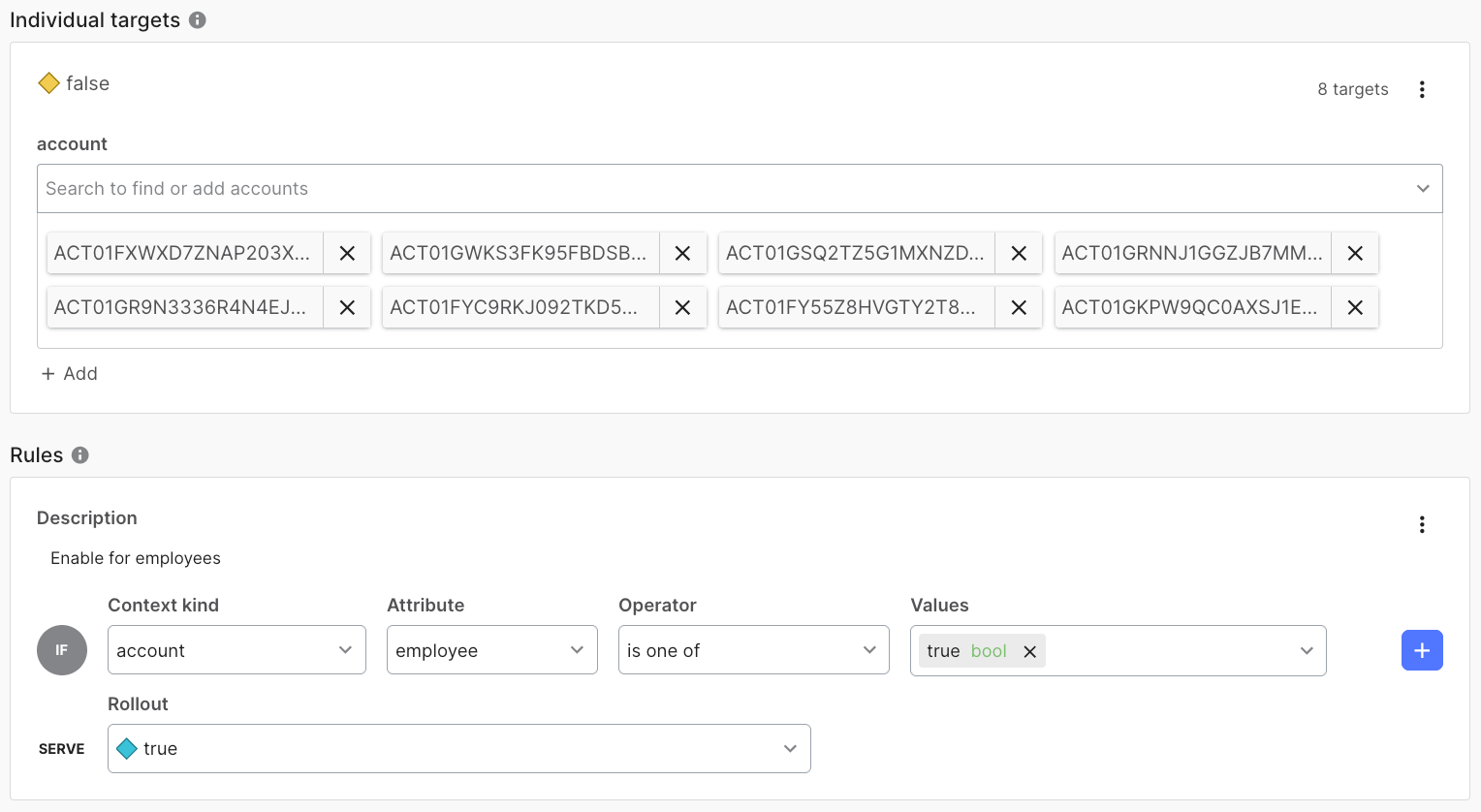The image size is (1481, 812).
Task: Remove the 'true bool' value chip
Action: pyautogui.click(x=1030, y=652)
